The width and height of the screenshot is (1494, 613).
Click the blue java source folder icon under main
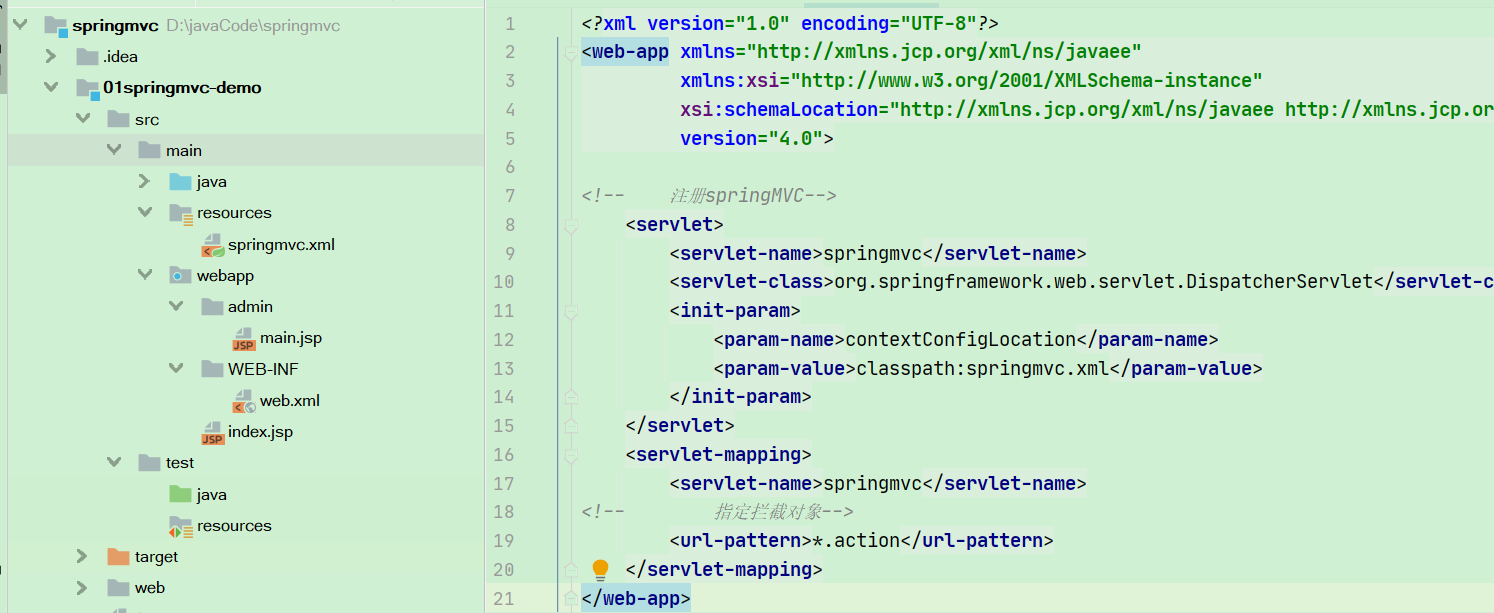[x=180, y=182]
